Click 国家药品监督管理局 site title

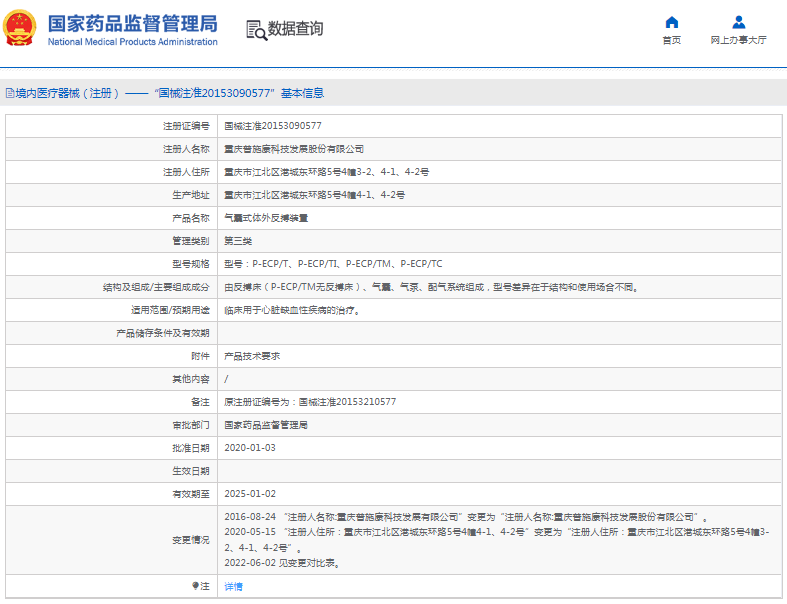[133, 24]
